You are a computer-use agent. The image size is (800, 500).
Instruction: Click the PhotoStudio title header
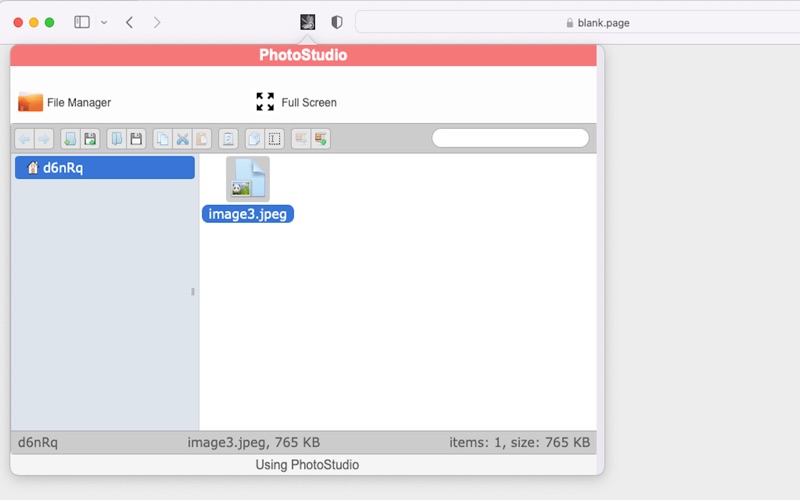(x=303, y=55)
